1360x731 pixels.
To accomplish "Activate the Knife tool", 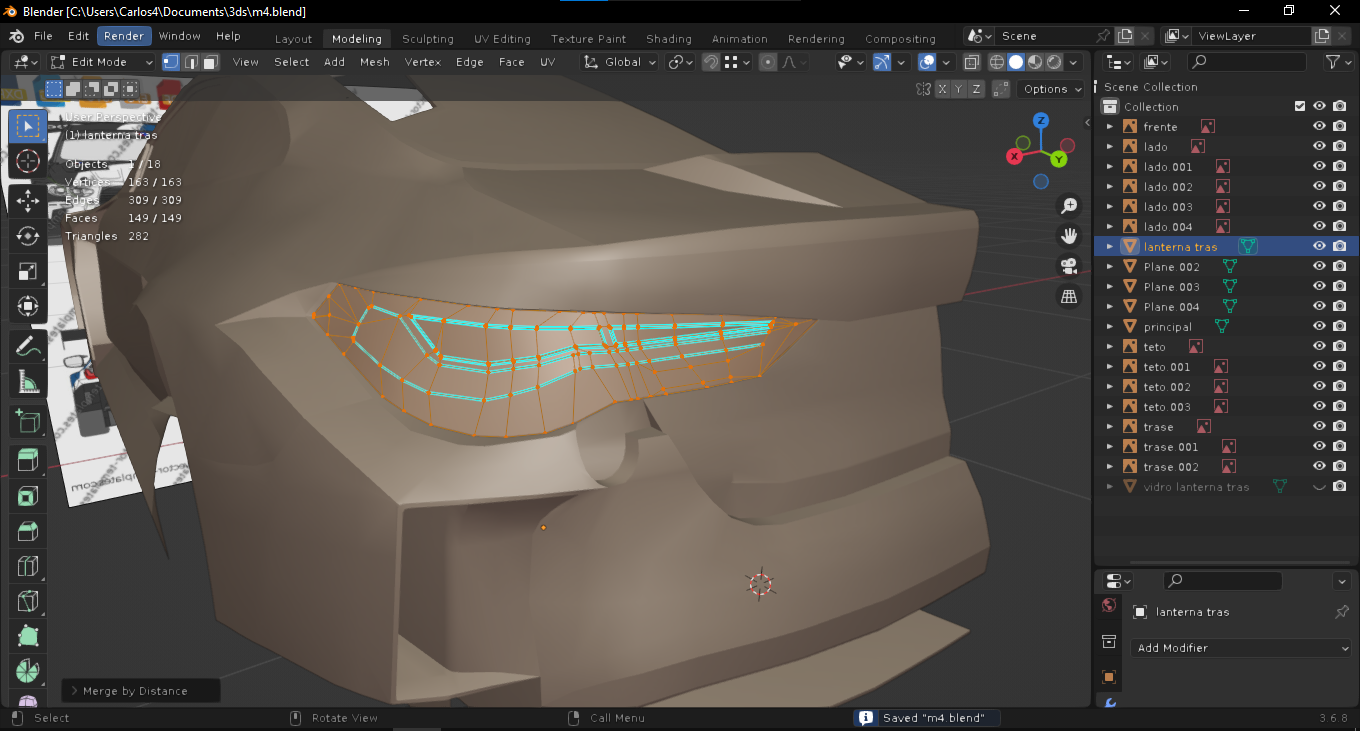I will pyautogui.click(x=28, y=602).
